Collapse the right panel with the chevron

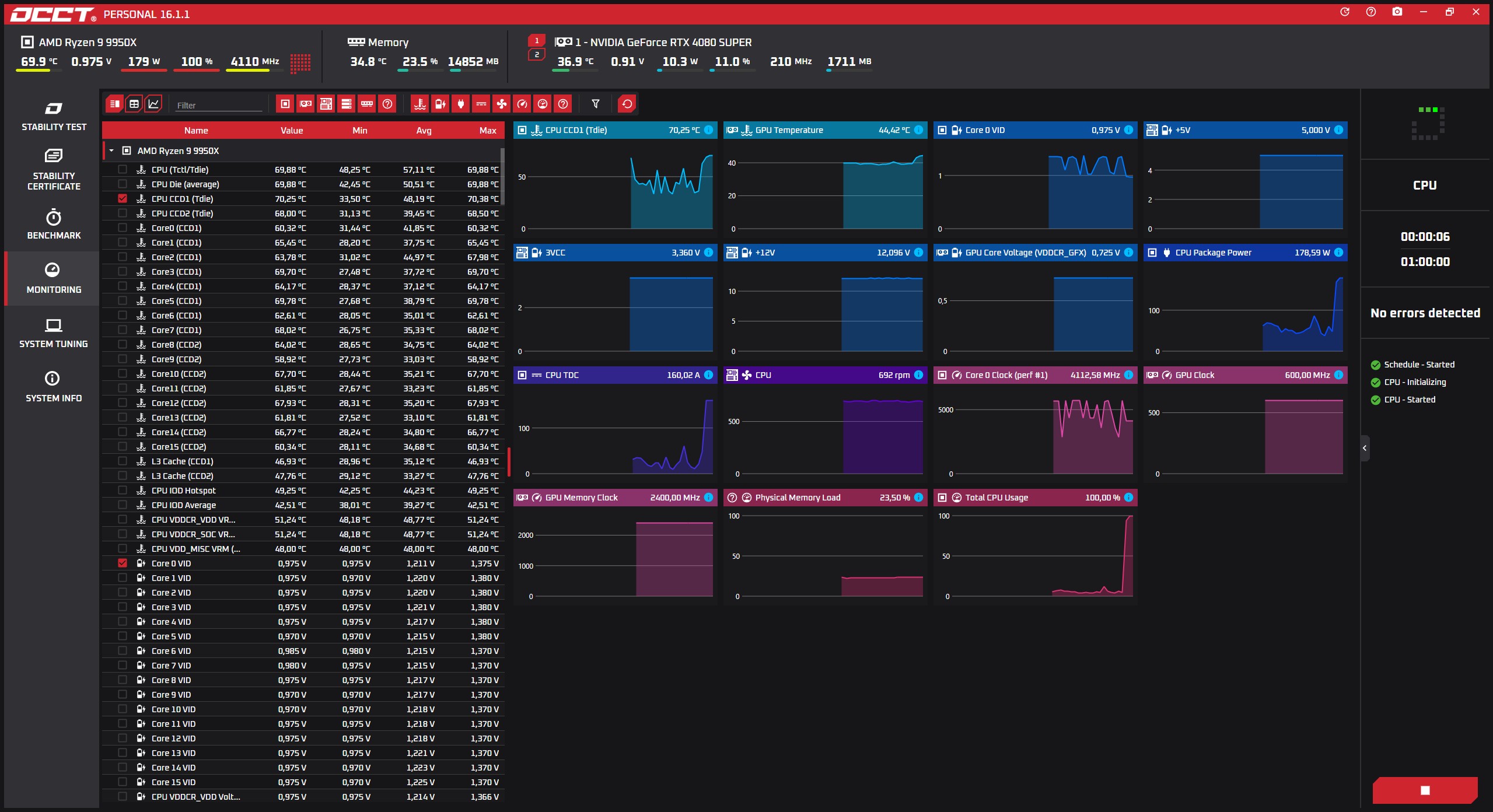[x=1364, y=448]
